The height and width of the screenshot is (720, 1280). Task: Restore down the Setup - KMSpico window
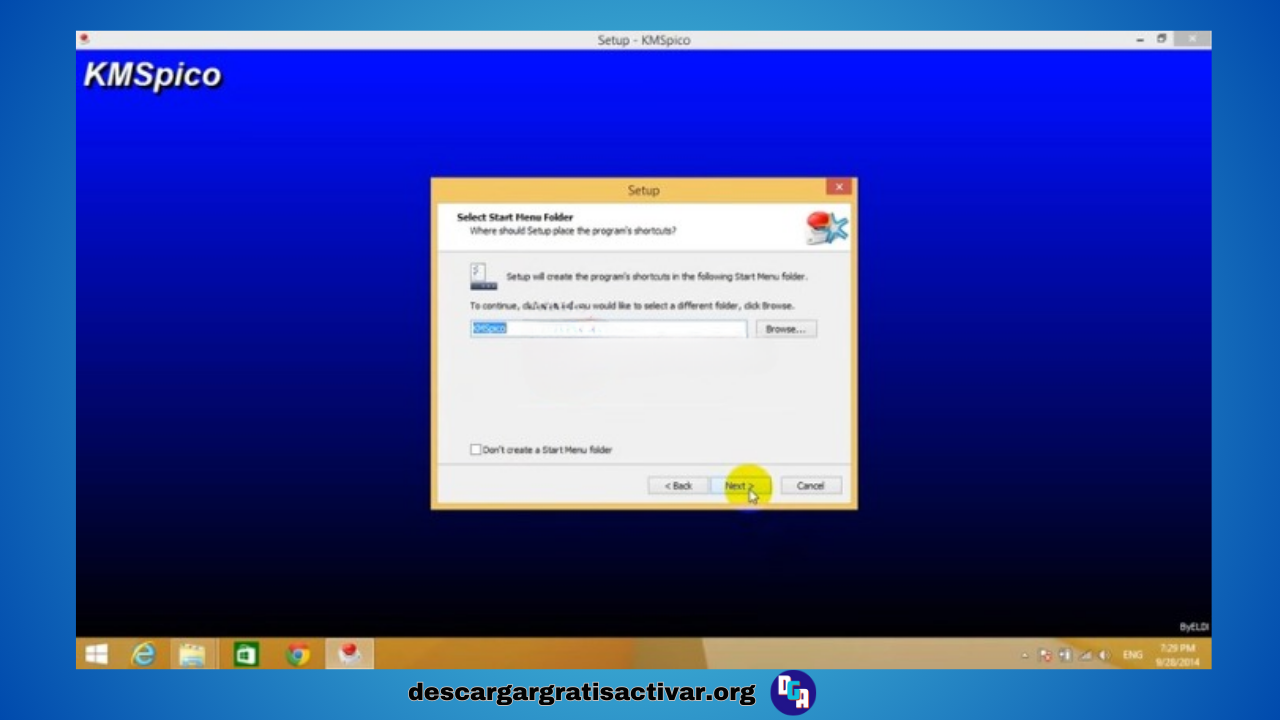pos(1162,39)
